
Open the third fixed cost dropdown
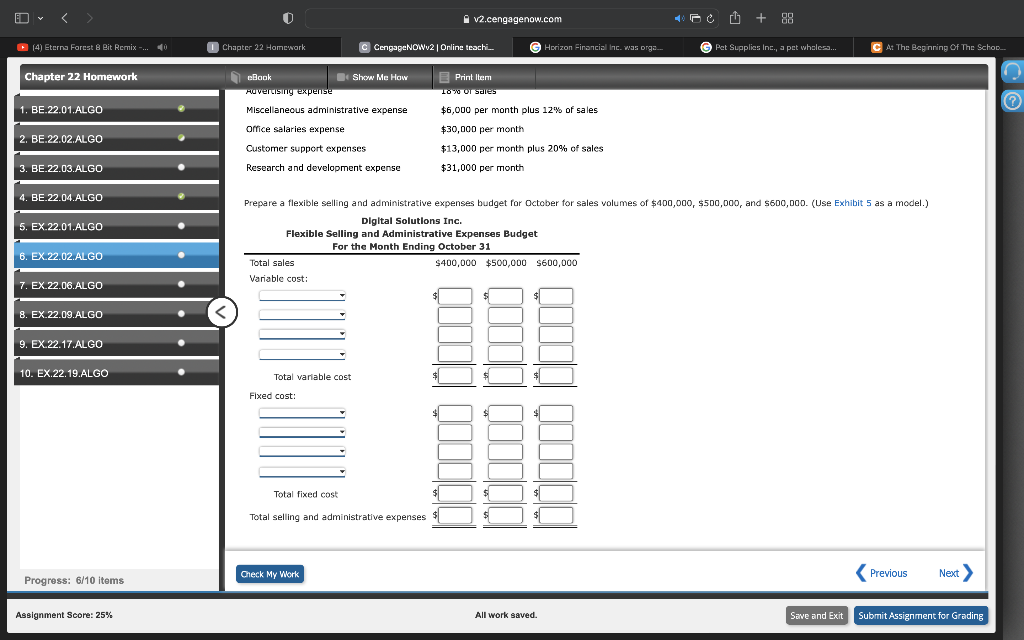coord(302,451)
